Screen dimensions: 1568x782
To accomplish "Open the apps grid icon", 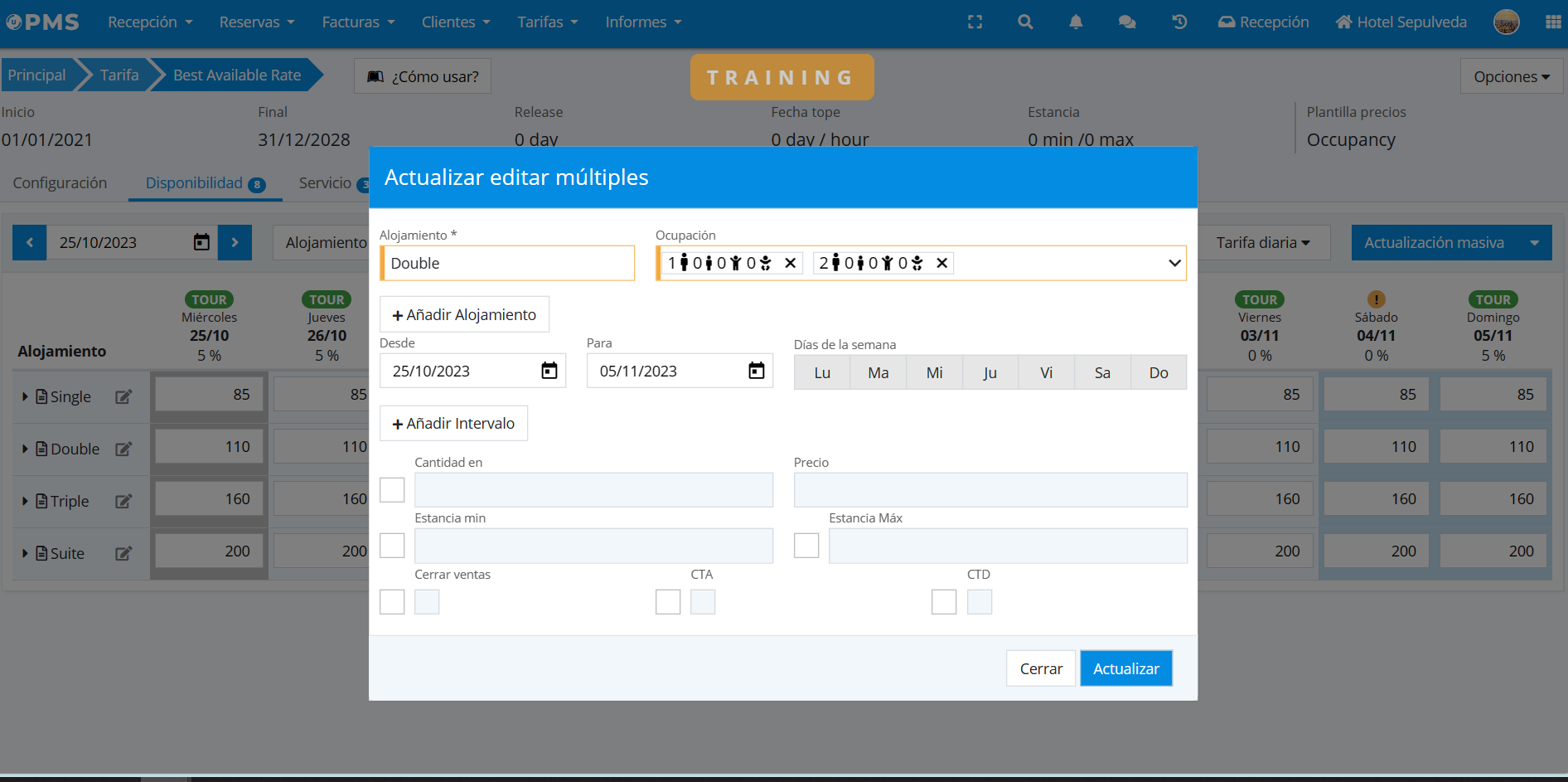I will pyautogui.click(x=1553, y=22).
